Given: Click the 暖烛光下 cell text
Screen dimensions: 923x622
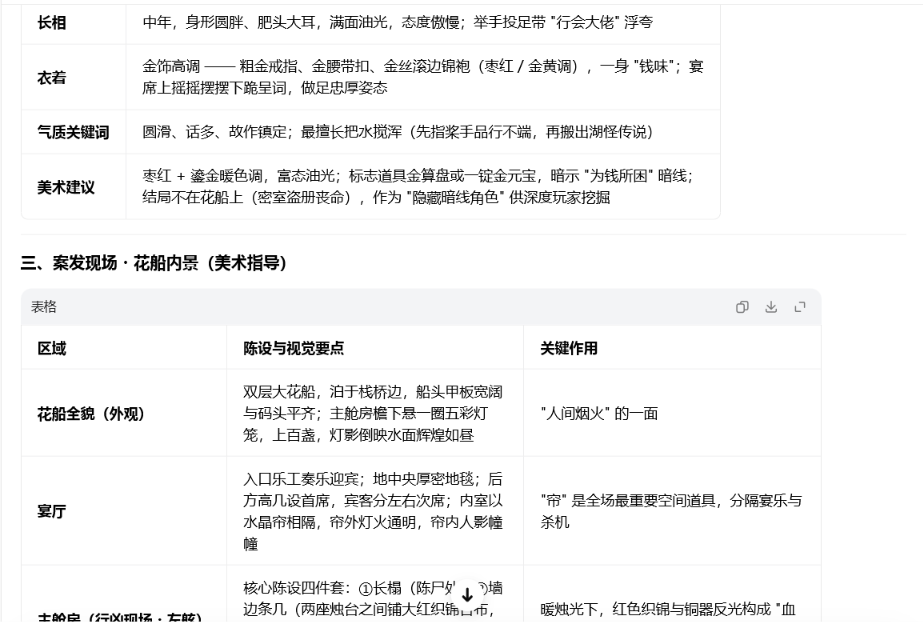Looking at the screenshot, I should (668, 610).
